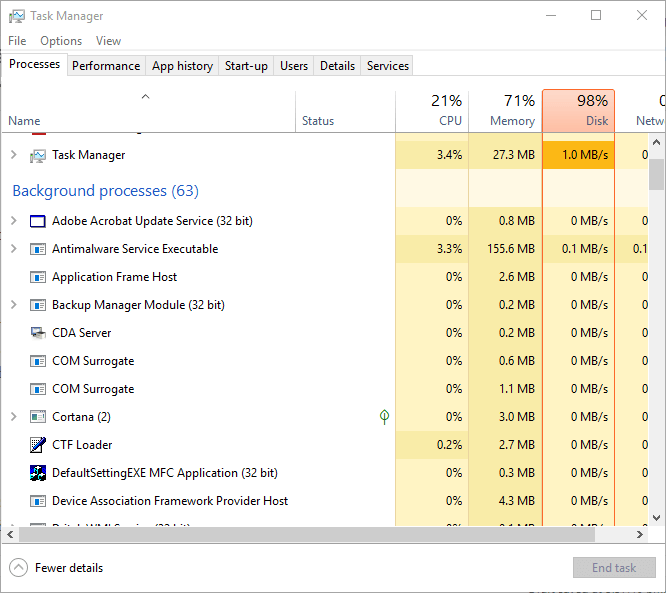Switch to the Performance tab
666x593 pixels.
106,66
